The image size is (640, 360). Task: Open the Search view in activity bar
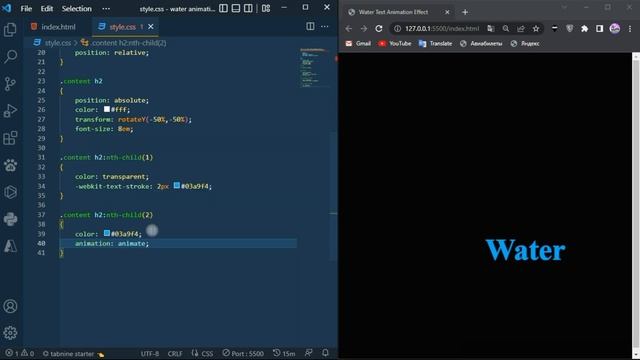click(10, 56)
